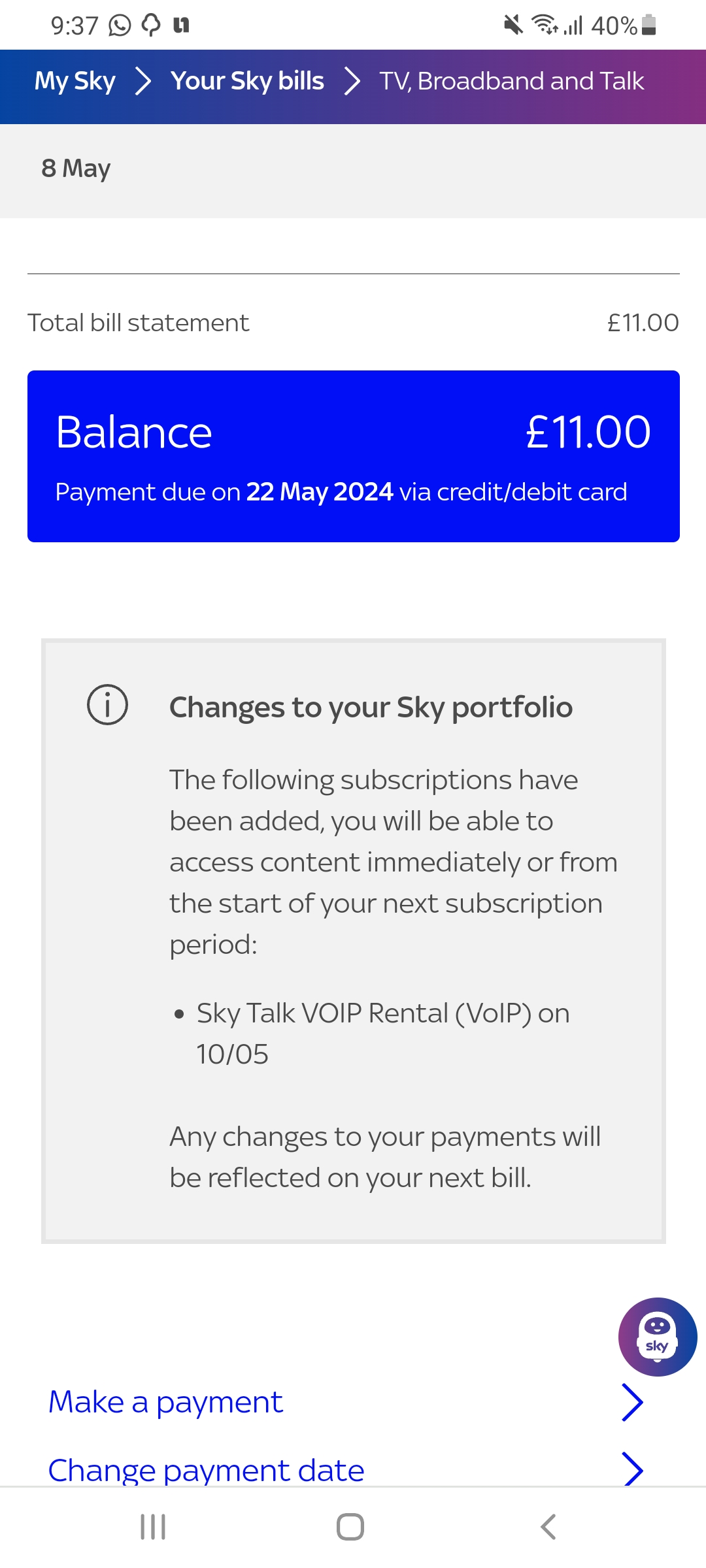The height and width of the screenshot is (1568, 706).
Task: Tap the Wi-Fi status icon
Action: pyautogui.click(x=544, y=25)
